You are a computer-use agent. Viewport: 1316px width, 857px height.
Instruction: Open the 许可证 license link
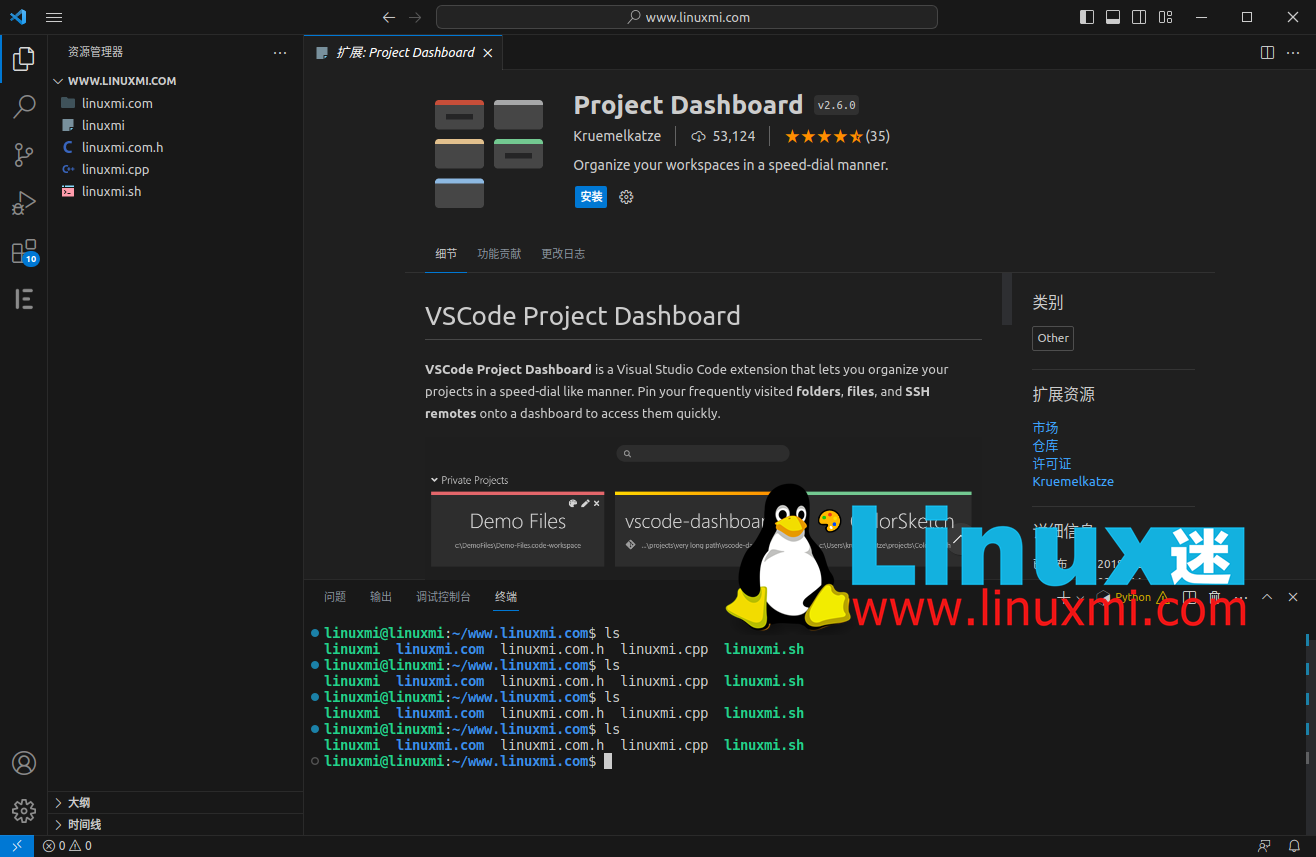[x=1052, y=464]
